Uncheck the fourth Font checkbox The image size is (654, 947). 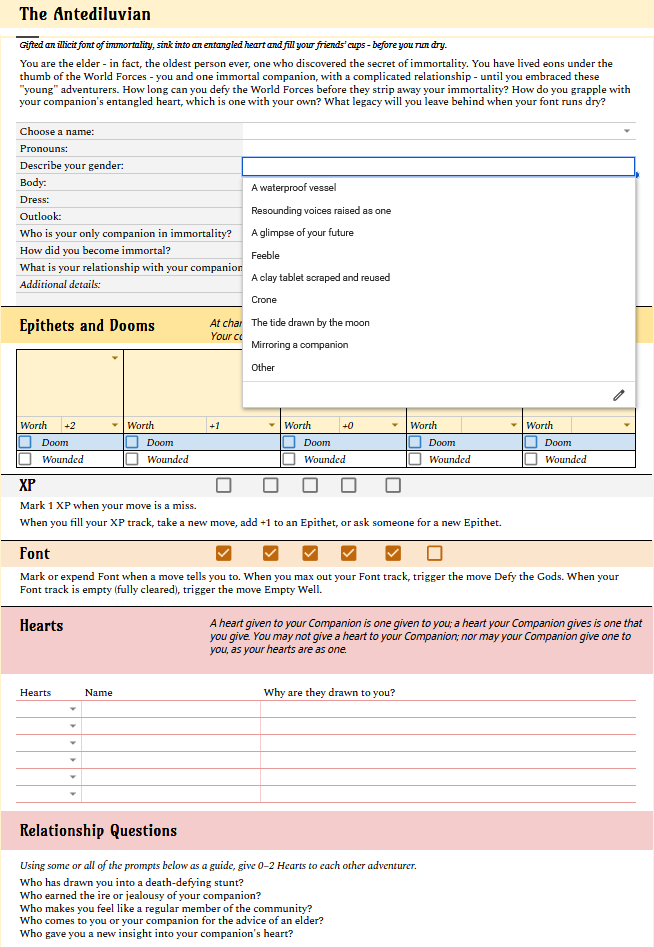(348, 553)
